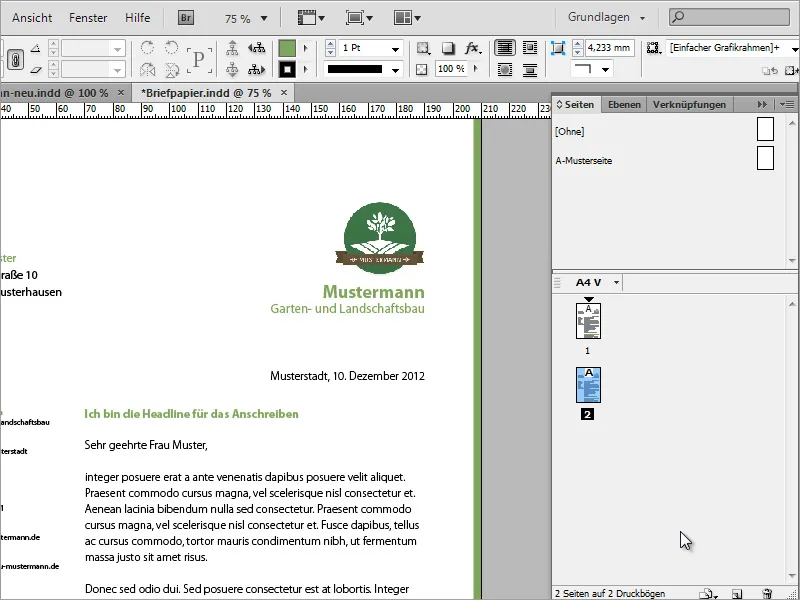
Task: Click the stroke weight stepper arrows
Action: 330,48
